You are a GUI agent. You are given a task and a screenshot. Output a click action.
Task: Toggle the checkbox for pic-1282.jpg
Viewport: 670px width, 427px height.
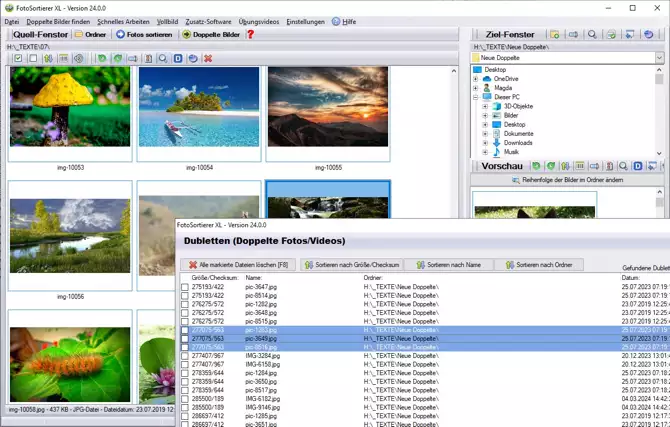(x=184, y=304)
